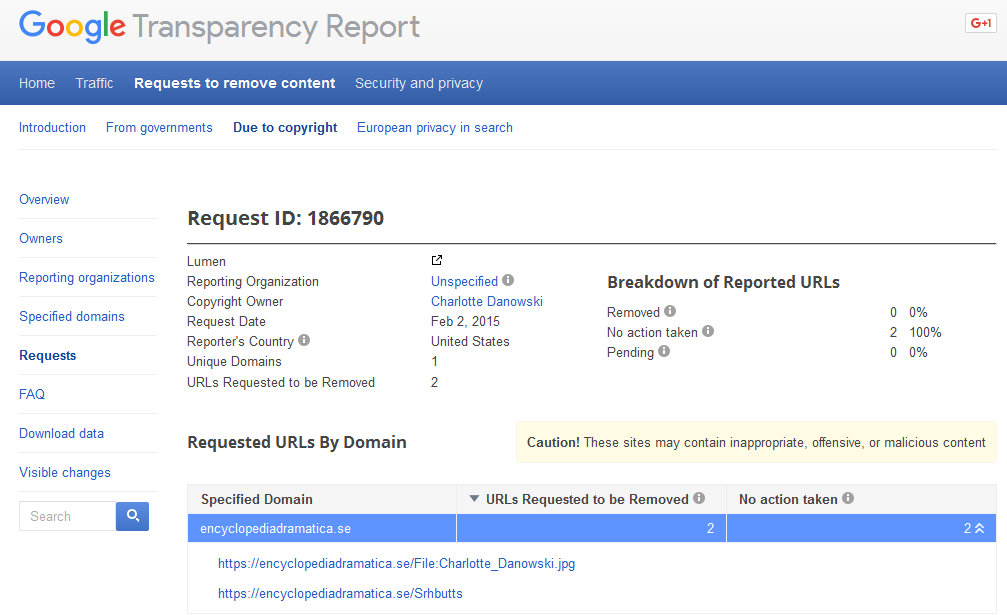Open Reporting organizations sidebar link
Image resolution: width=1007 pixels, height=615 pixels.
[x=87, y=278]
